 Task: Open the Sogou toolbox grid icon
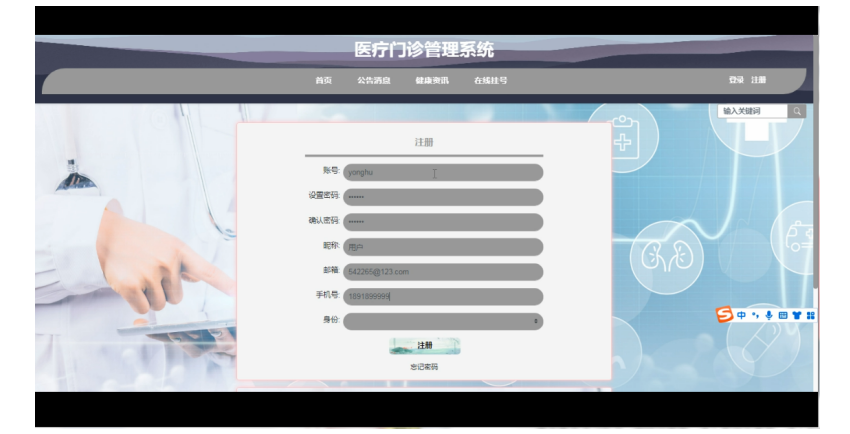click(810, 315)
